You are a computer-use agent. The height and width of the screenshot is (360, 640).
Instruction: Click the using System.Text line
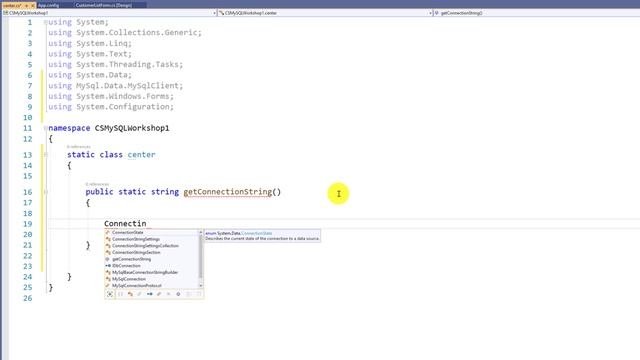tap(90, 54)
